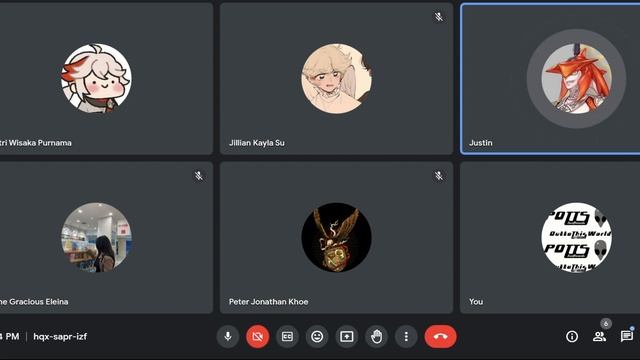Click the muted mic icon on Peter's tile
This screenshot has width=640, height=360.
439,176
